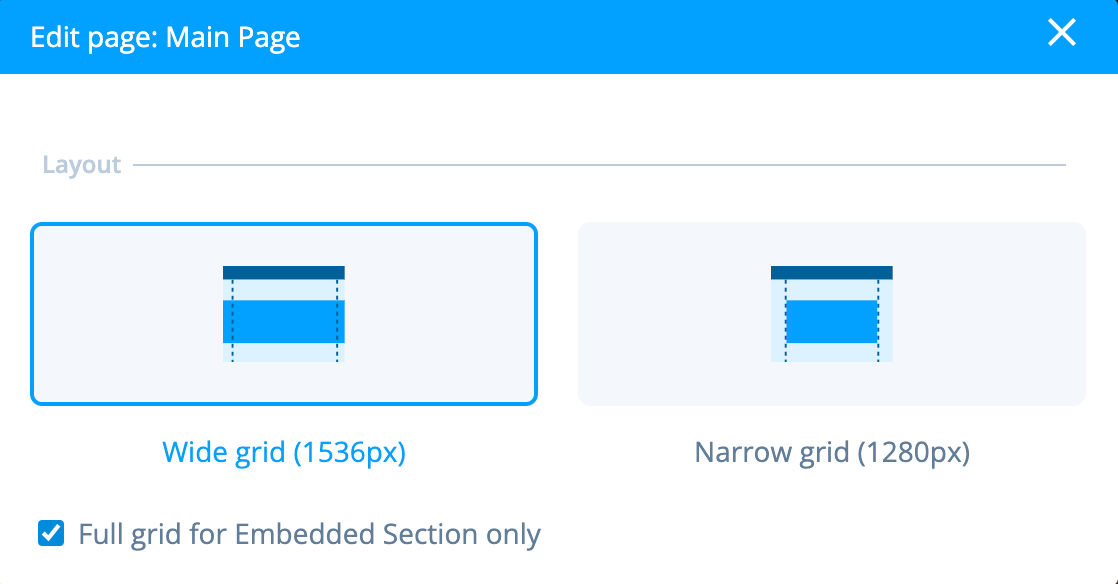The height and width of the screenshot is (584, 1118).
Task: Uncheck Full grid for Embedded Section only
Action: (51, 533)
